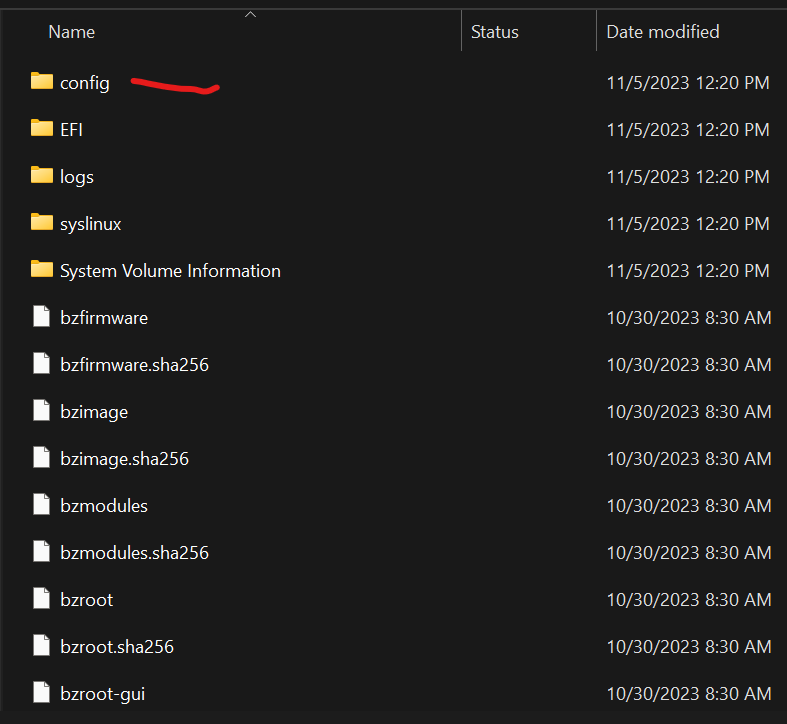Viewport: 787px width, 724px height.
Task: Select the bzfirmware.sha256 file name
Action: 135,365
